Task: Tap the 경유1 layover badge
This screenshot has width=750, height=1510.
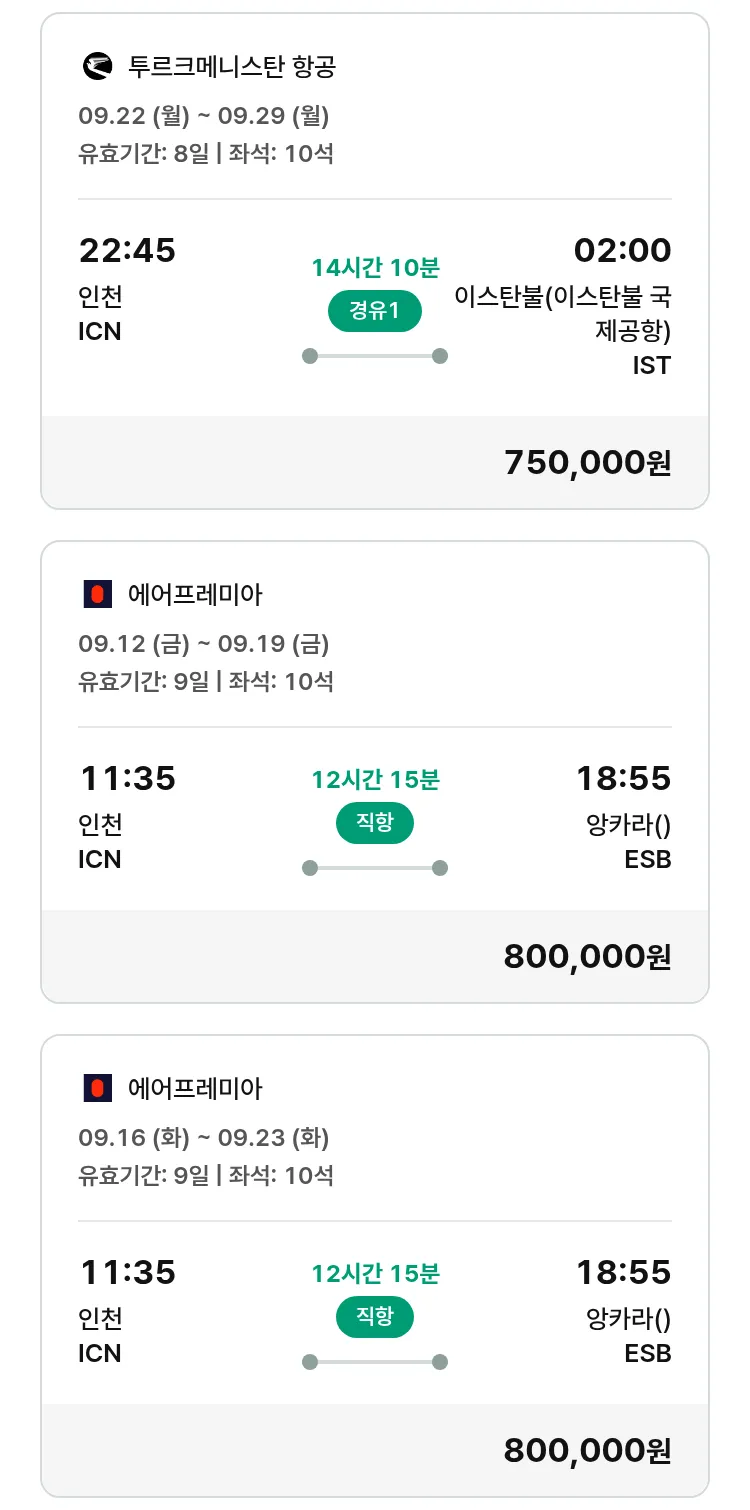Action: 375,311
